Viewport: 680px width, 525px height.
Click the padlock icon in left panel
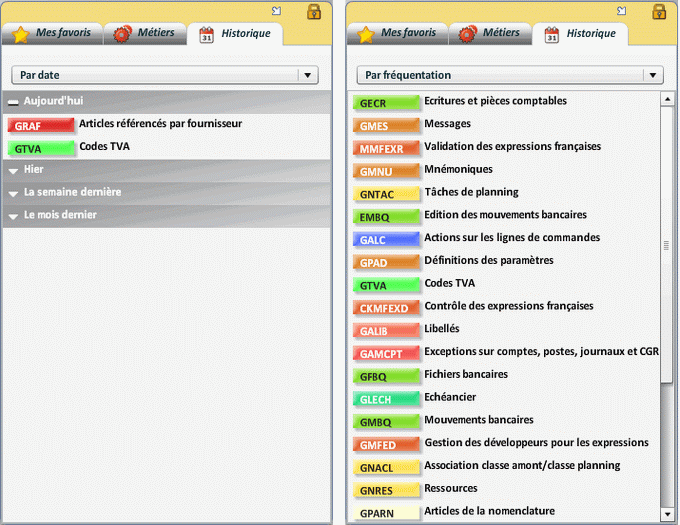314,11
